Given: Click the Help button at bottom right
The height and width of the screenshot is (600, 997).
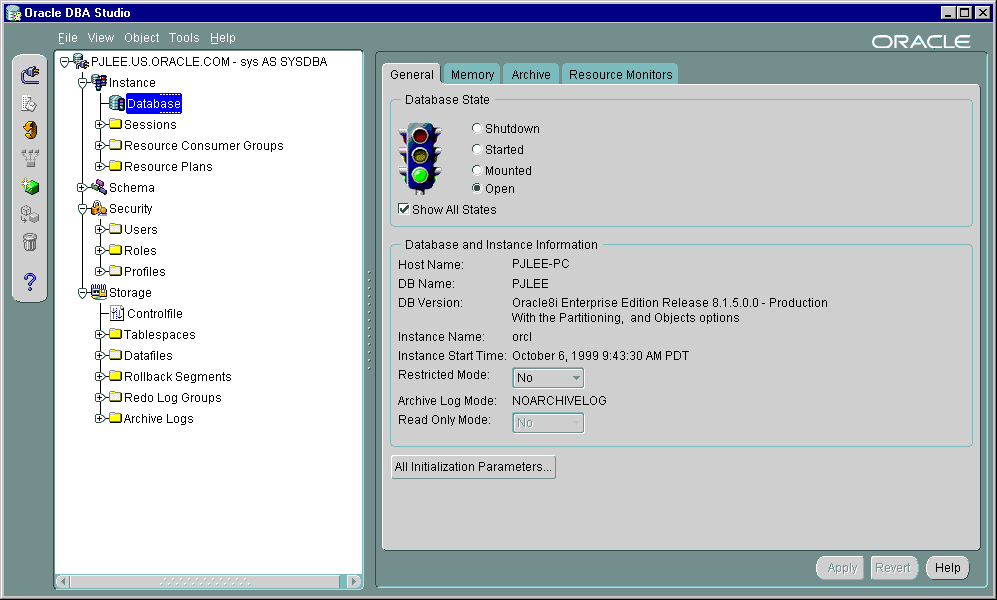Looking at the screenshot, I should tap(947, 568).
